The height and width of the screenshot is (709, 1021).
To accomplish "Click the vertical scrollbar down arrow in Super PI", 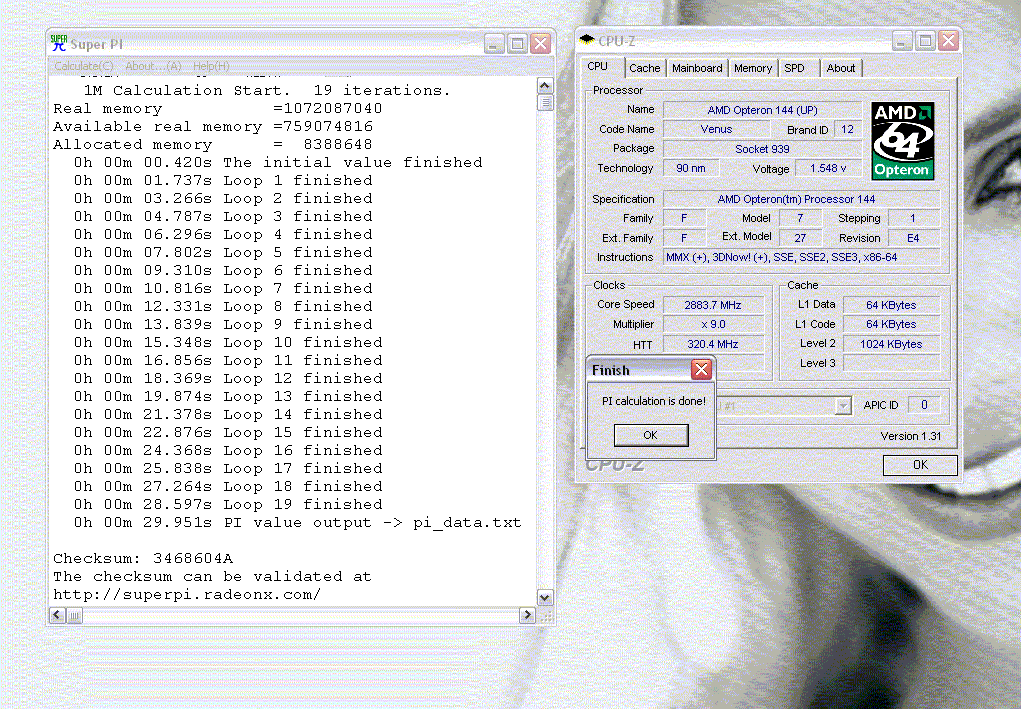I will (x=545, y=597).
